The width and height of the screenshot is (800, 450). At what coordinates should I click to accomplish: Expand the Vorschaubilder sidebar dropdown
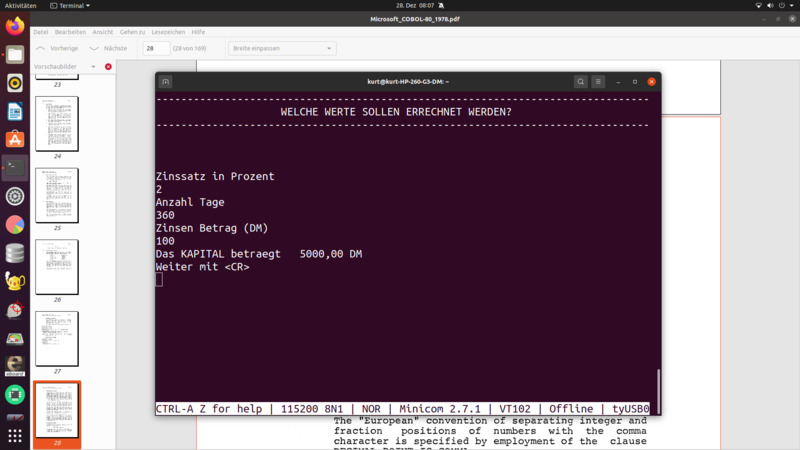pos(93,67)
